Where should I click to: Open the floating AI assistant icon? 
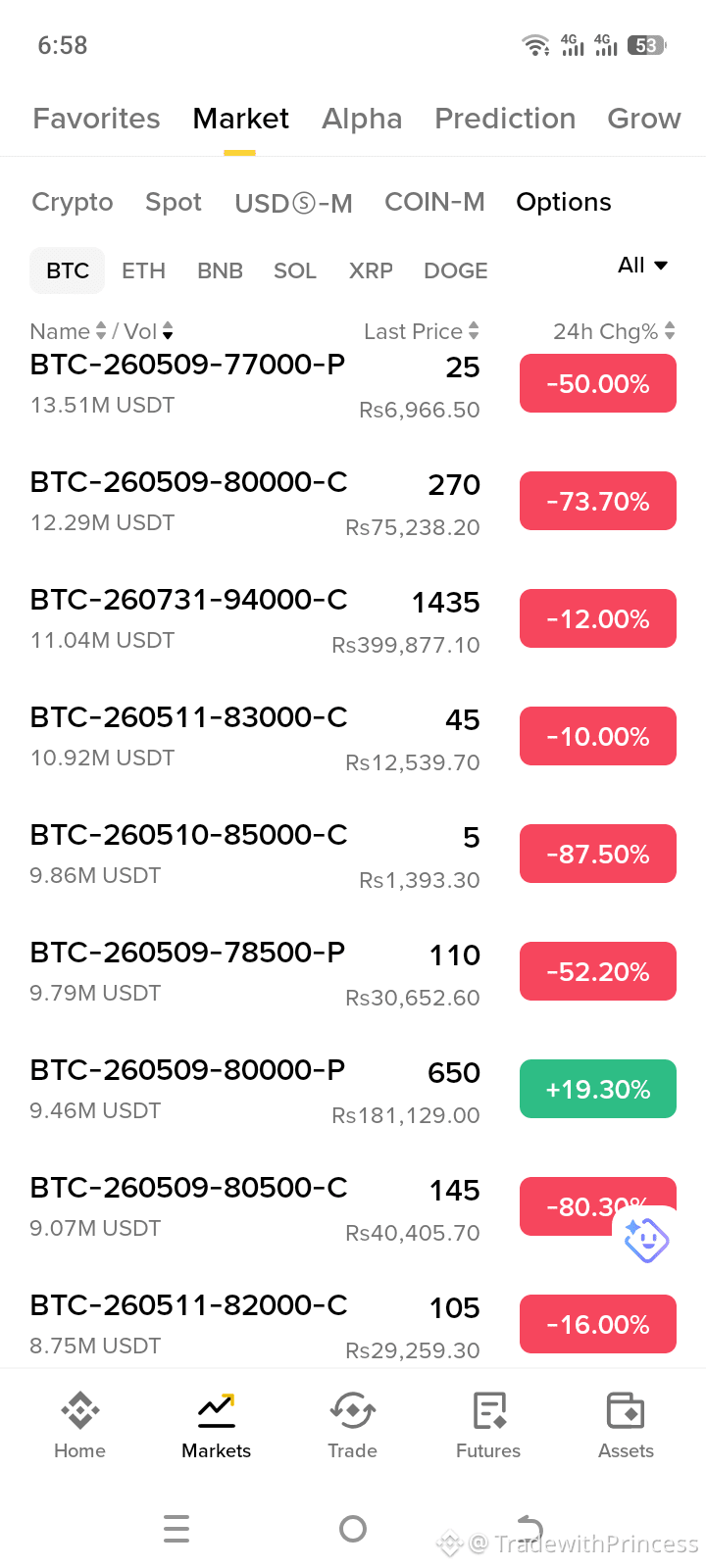[x=646, y=1240]
